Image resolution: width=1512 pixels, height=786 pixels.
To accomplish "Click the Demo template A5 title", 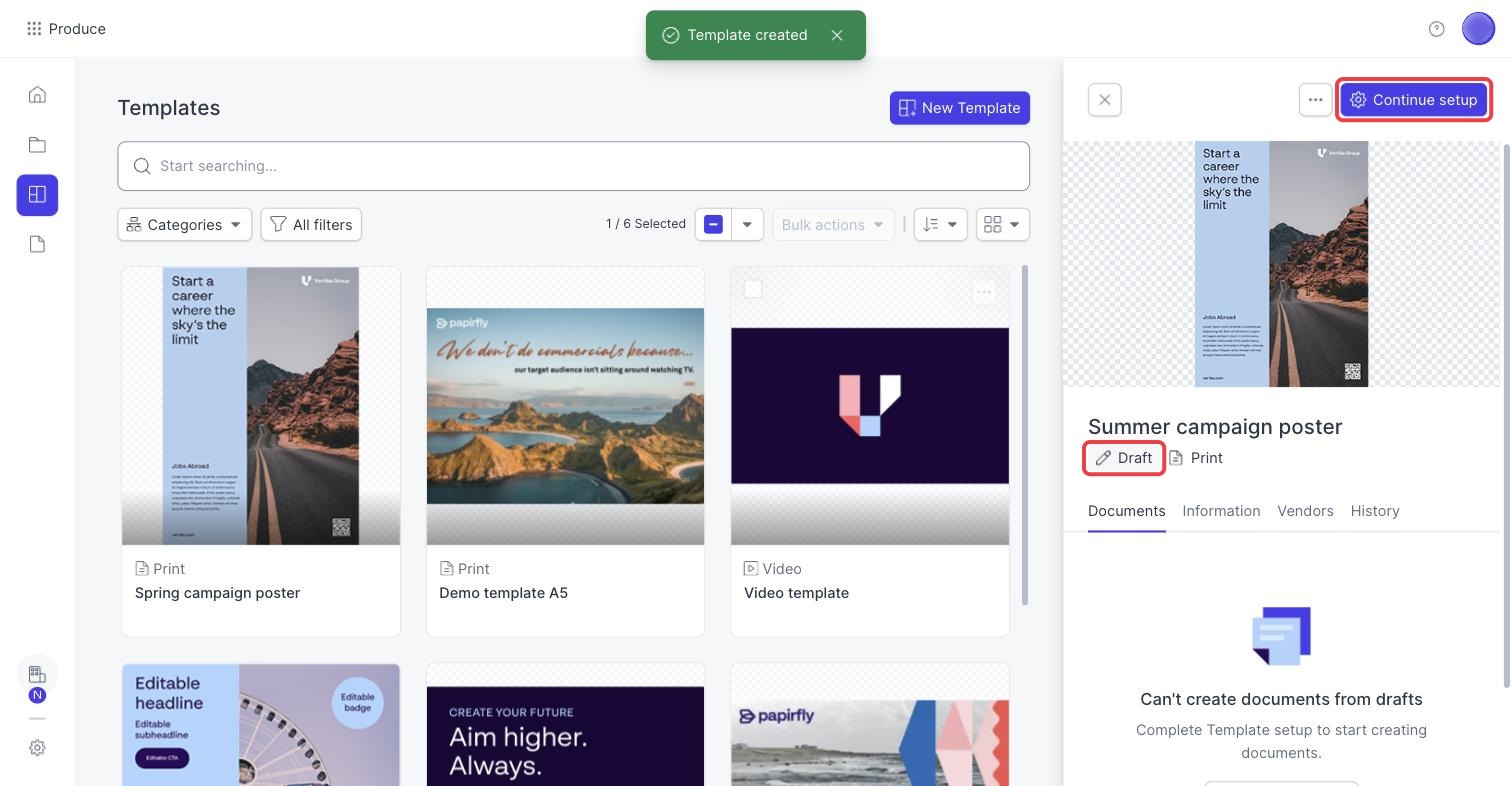I will [x=504, y=593].
